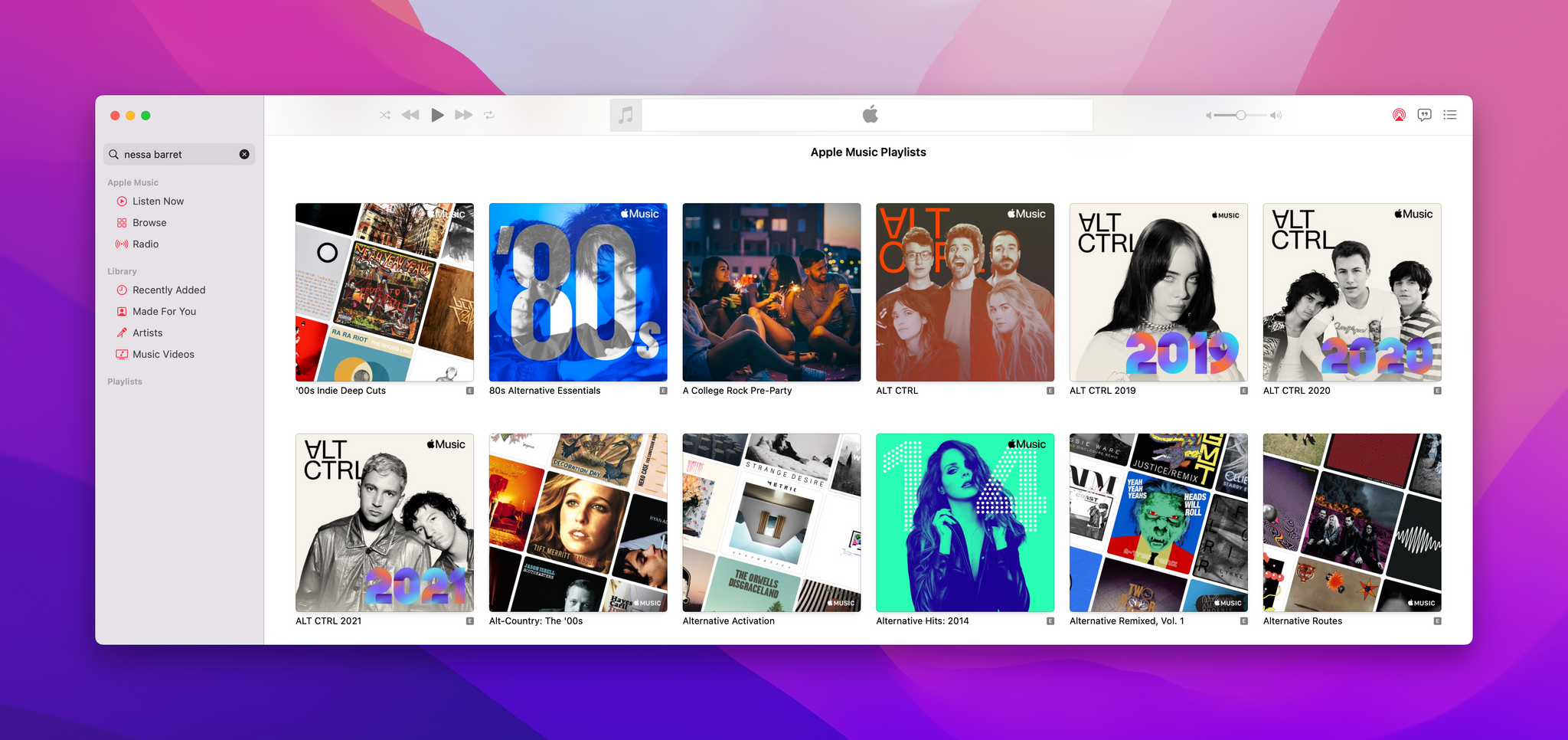The width and height of the screenshot is (1568, 740).
Task: Click explicit badge beside Alternative Remixed, Vol. 1
Action: (x=1244, y=621)
